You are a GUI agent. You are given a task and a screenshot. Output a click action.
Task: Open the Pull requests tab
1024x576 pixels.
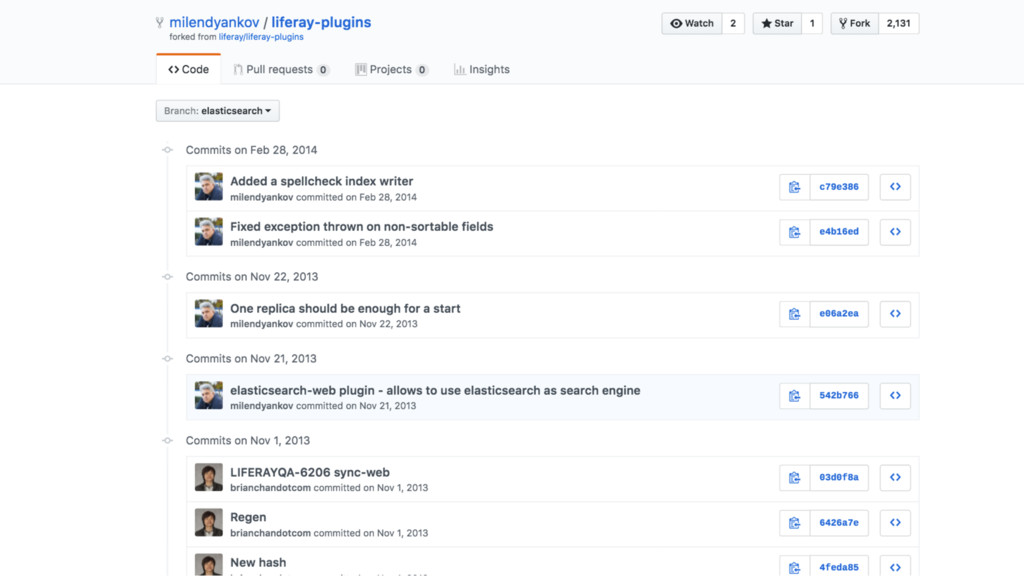281,69
